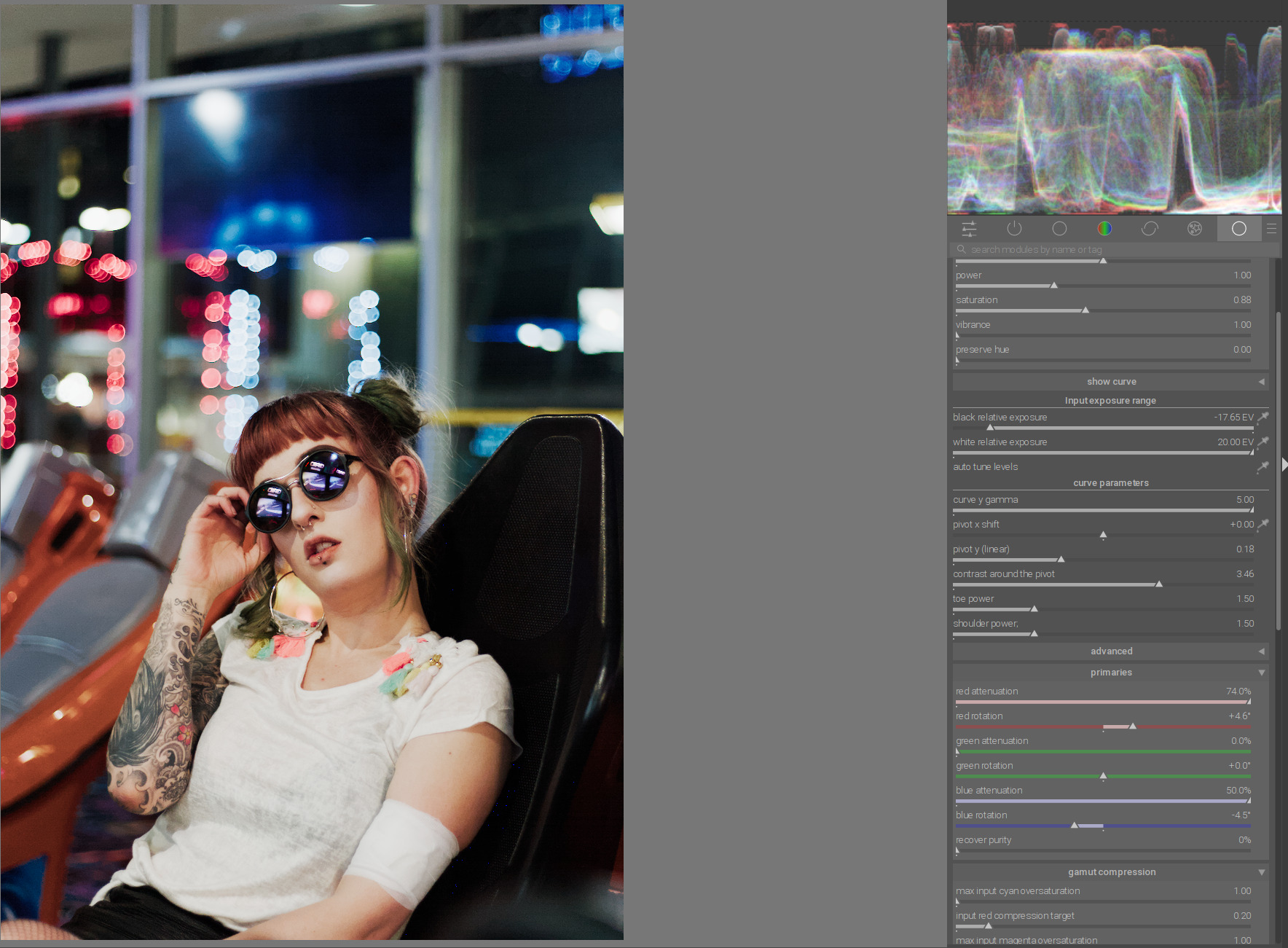Show active modules via power icon
This screenshot has width=1288, height=948.
[1014, 229]
